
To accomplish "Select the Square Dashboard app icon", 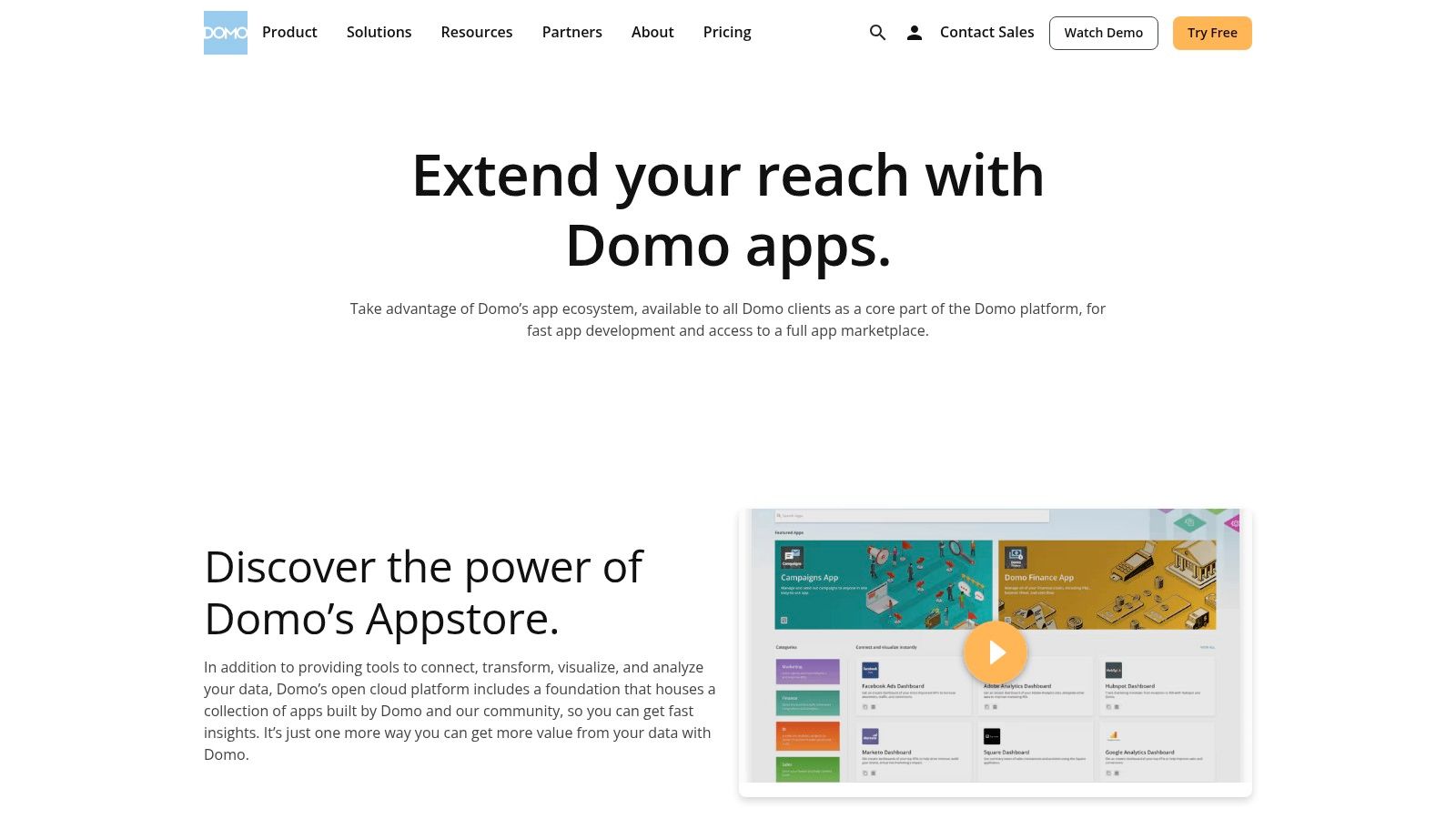I will tap(992, 735).
